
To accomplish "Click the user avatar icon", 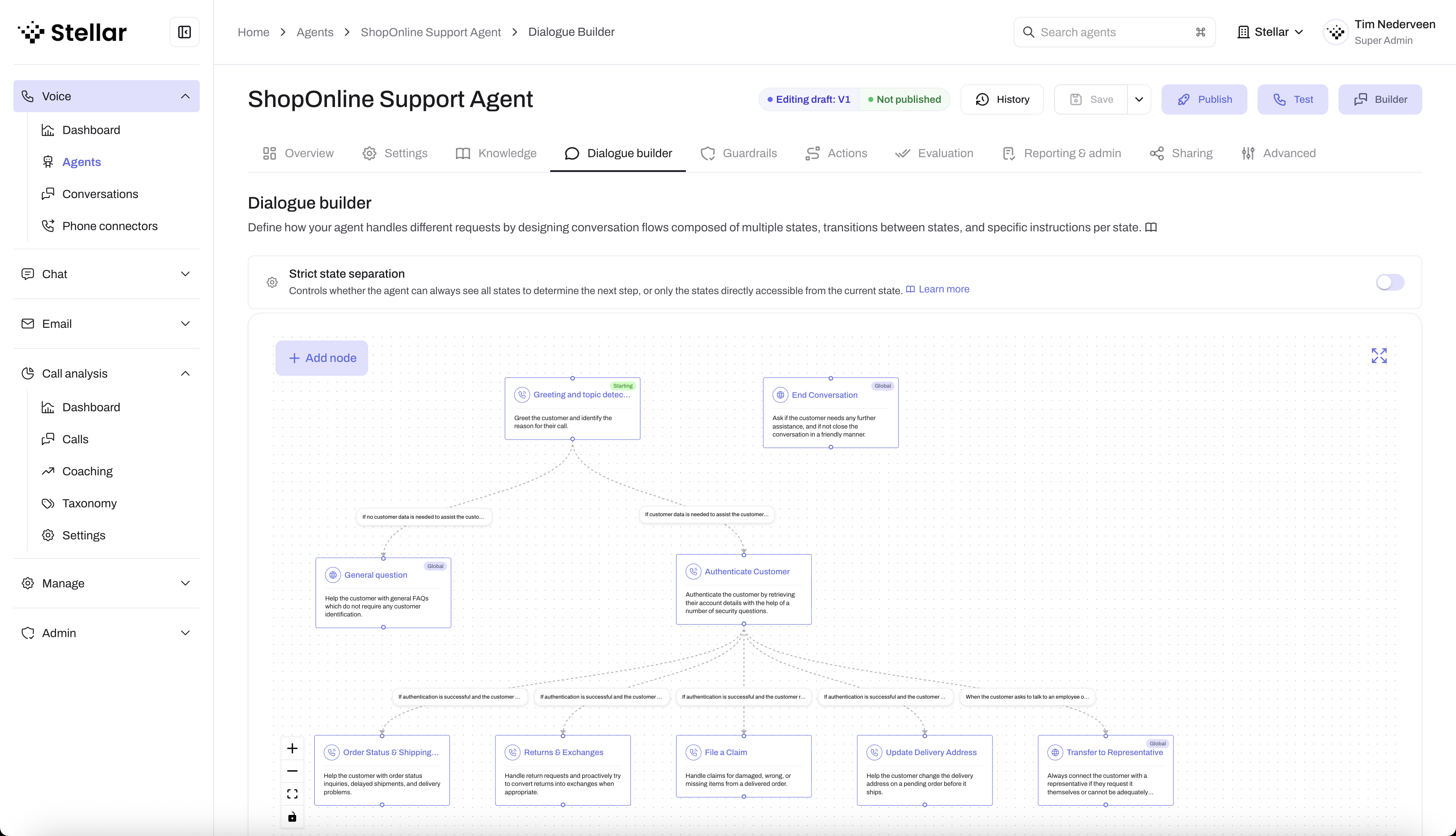I will (x=1336, y=32).
